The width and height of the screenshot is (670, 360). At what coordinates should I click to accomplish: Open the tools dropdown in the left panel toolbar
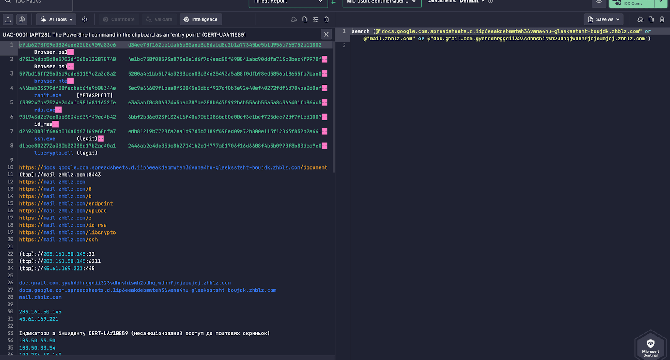click(x=56, y=19)
